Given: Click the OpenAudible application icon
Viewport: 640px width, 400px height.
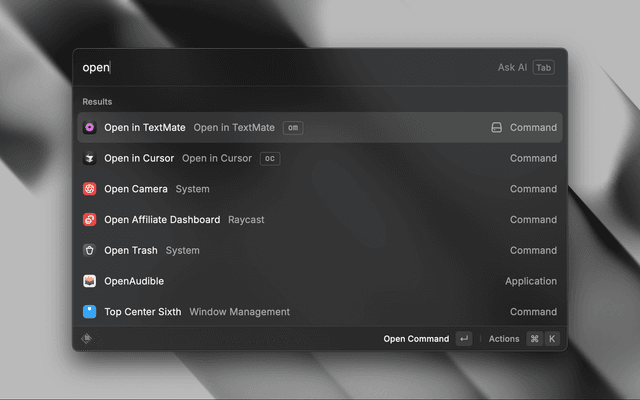Looking at the screenshot, I should coord(90,282).
